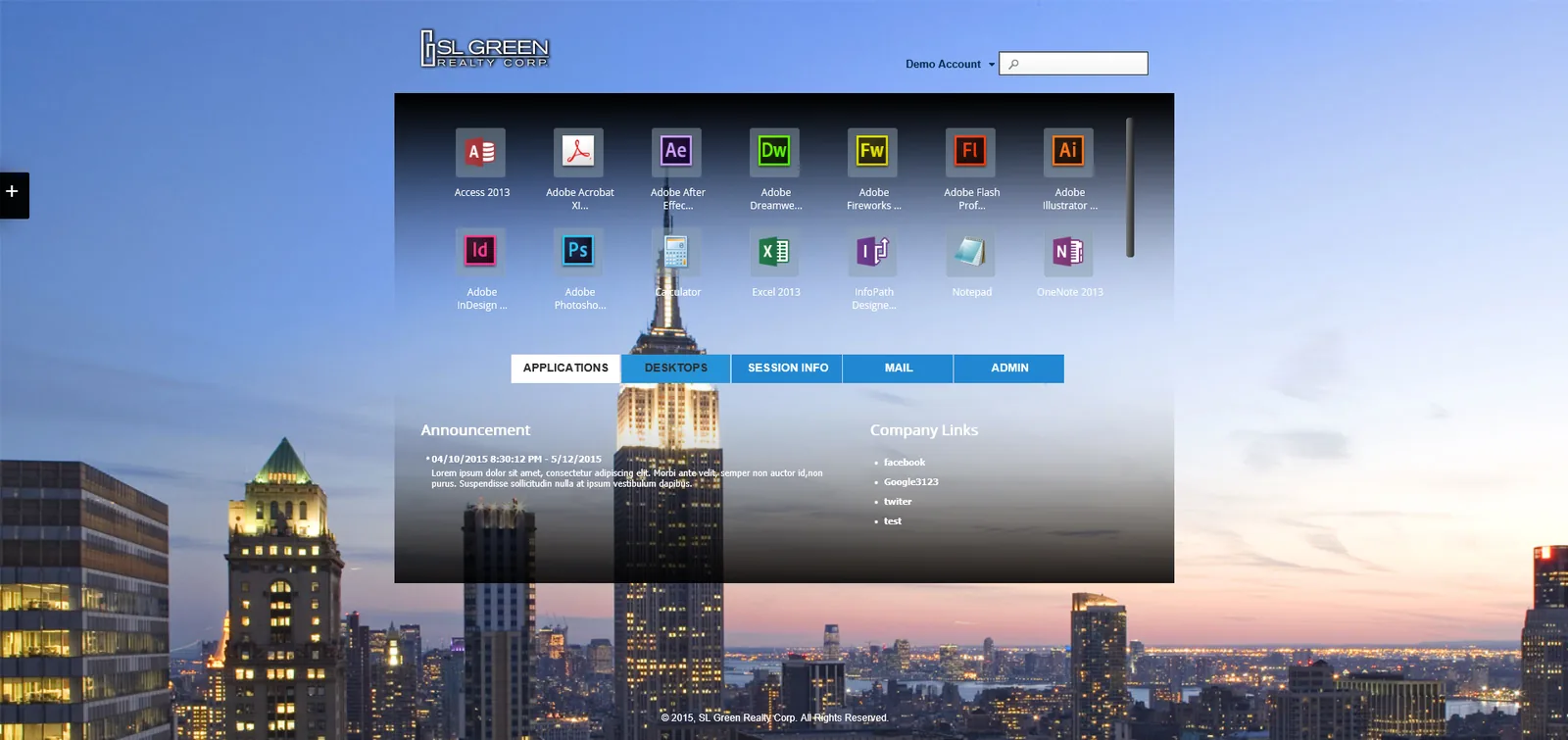Visit the twiter company link

click(897, 502)
